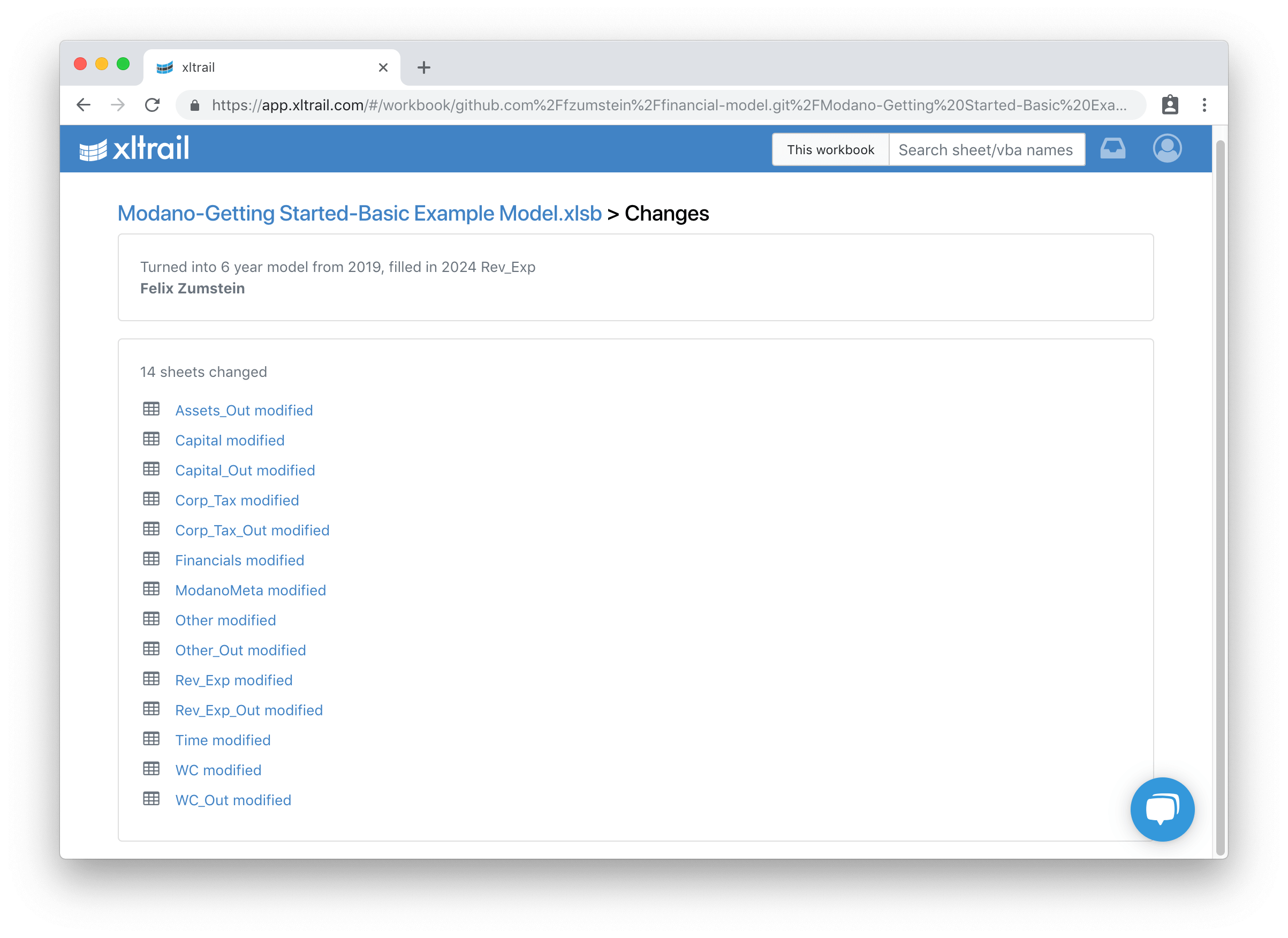
Task: Click the browser reload icon
Action: point(152,105)
